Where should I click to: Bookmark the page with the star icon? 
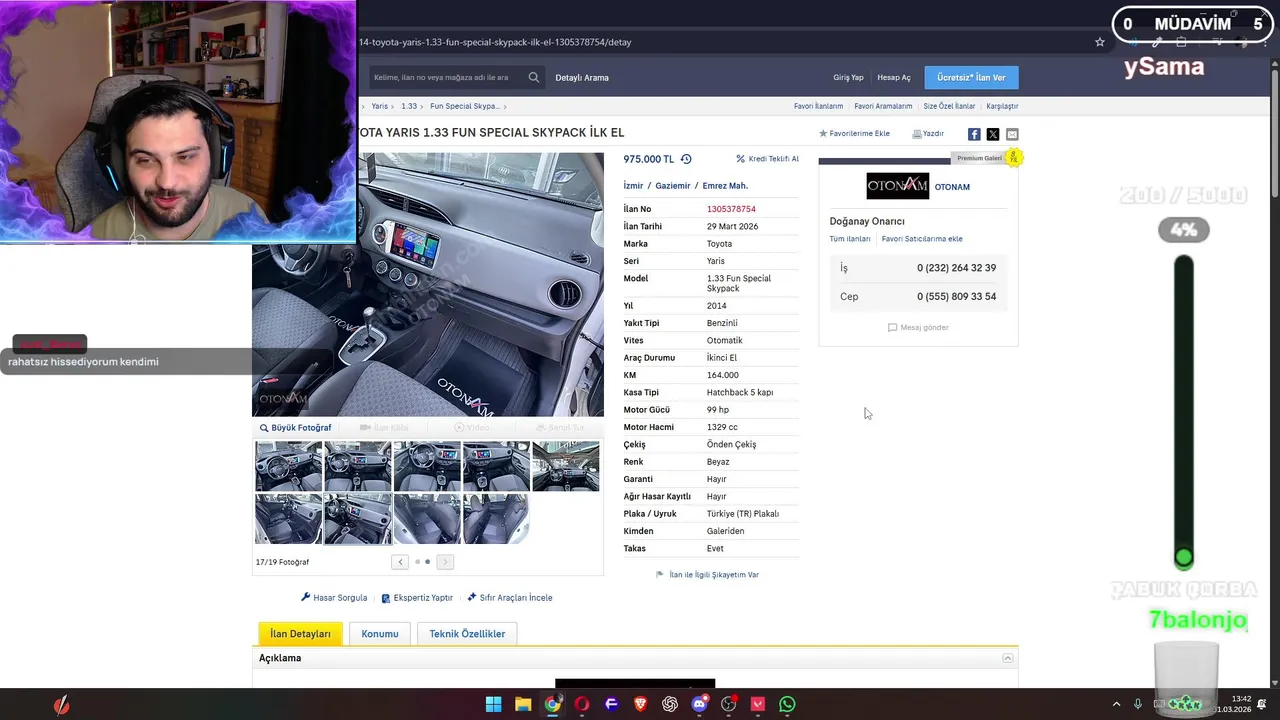[1100, 42]
